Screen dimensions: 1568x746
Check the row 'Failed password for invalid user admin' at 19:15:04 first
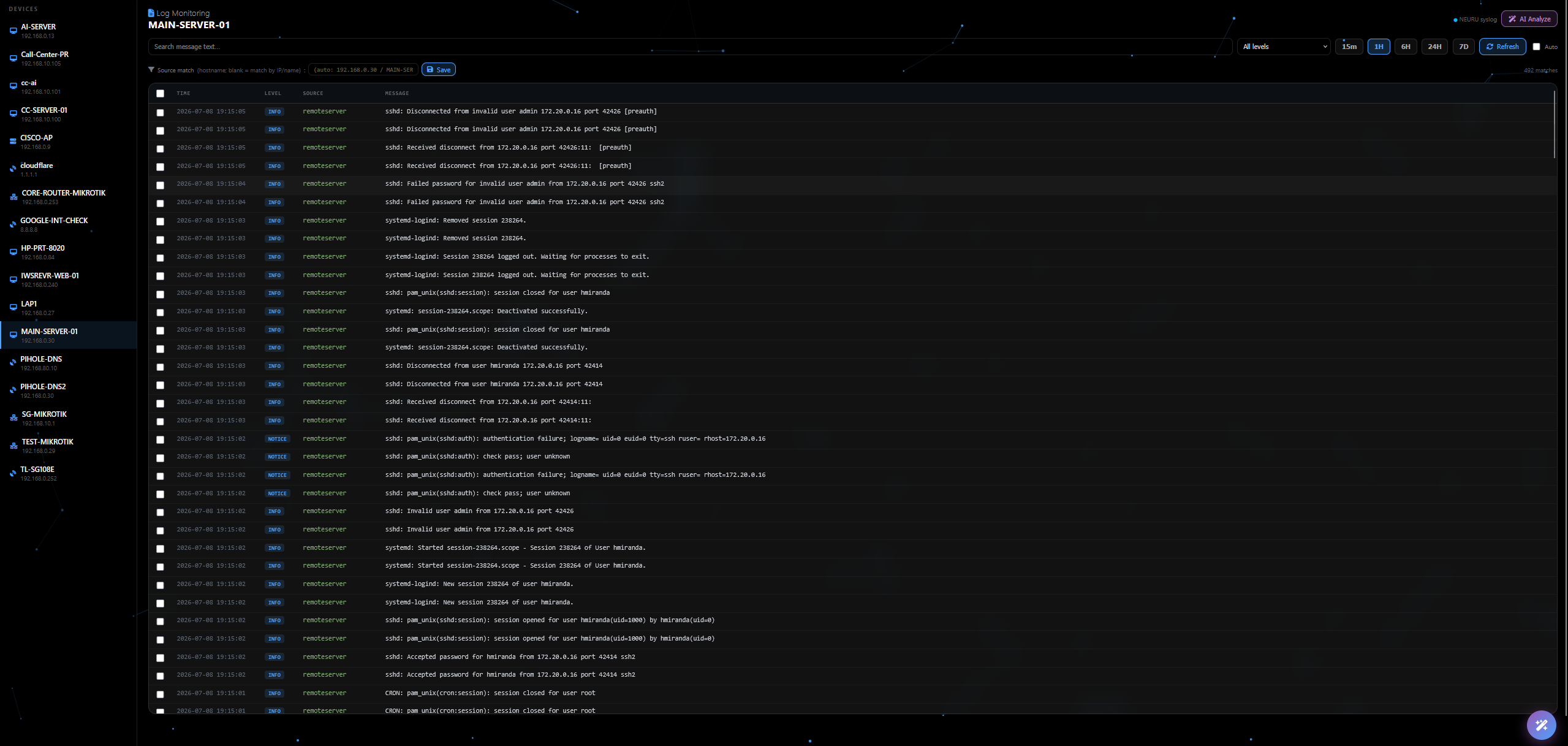click(x=161, y=185)
